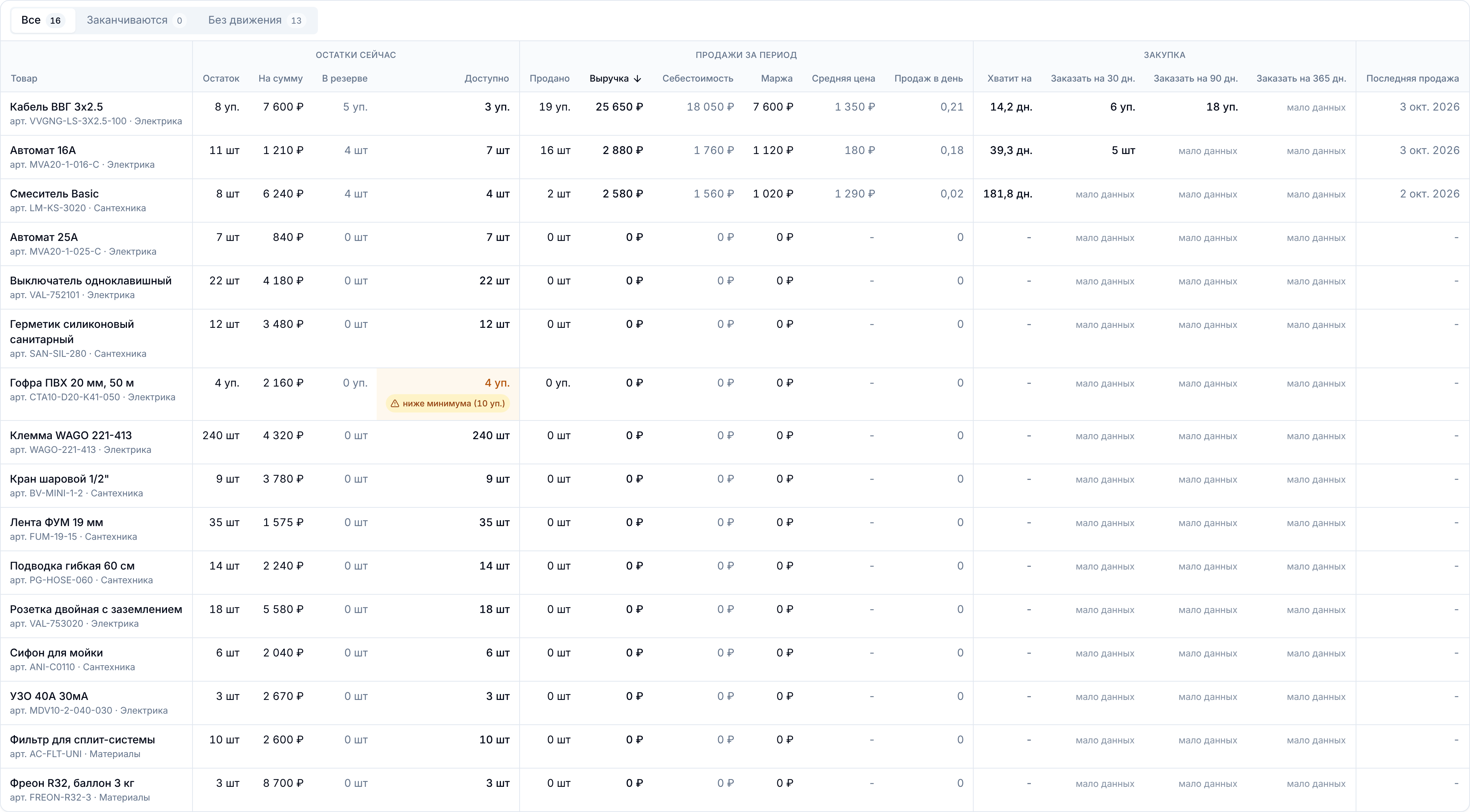Sort by Заказать на 30 дн. header
1470x812 pixels.
(1093, 79)
